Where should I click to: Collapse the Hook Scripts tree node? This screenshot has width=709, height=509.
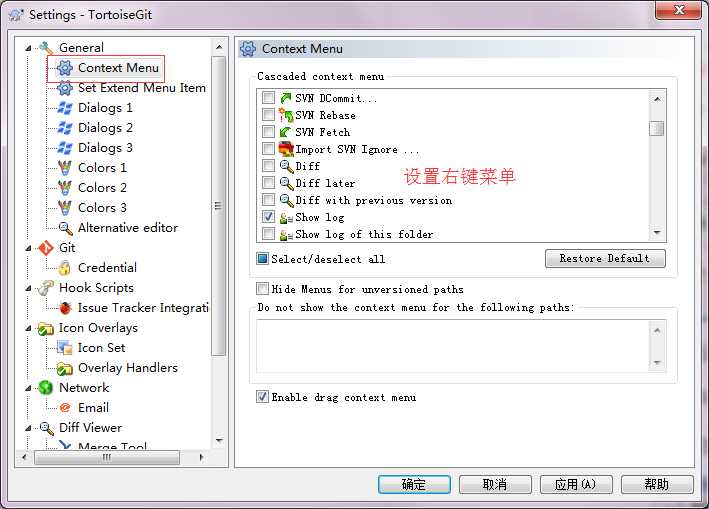(x=28, y=288)
